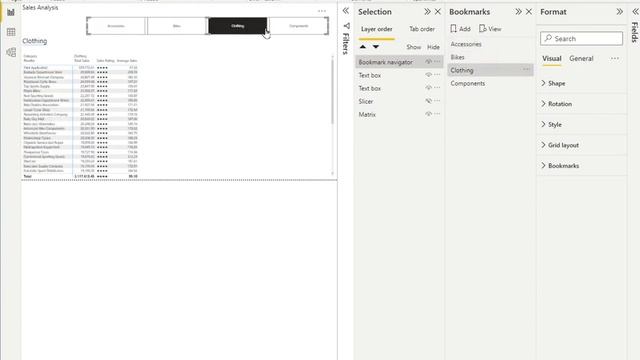Open second Text box layer options

[438, 88]
